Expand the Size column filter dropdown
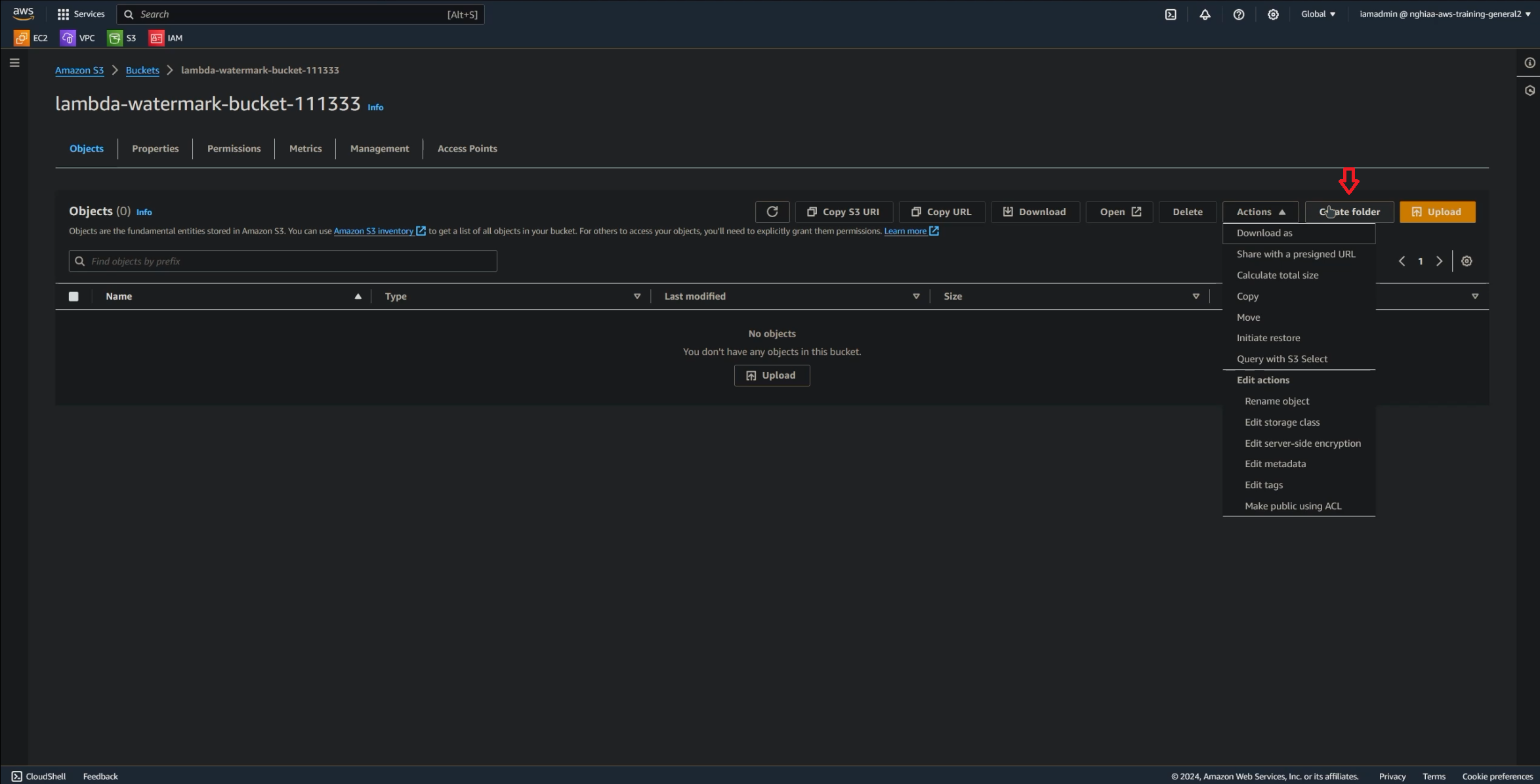1540x784 pixels. [1196, 296]
